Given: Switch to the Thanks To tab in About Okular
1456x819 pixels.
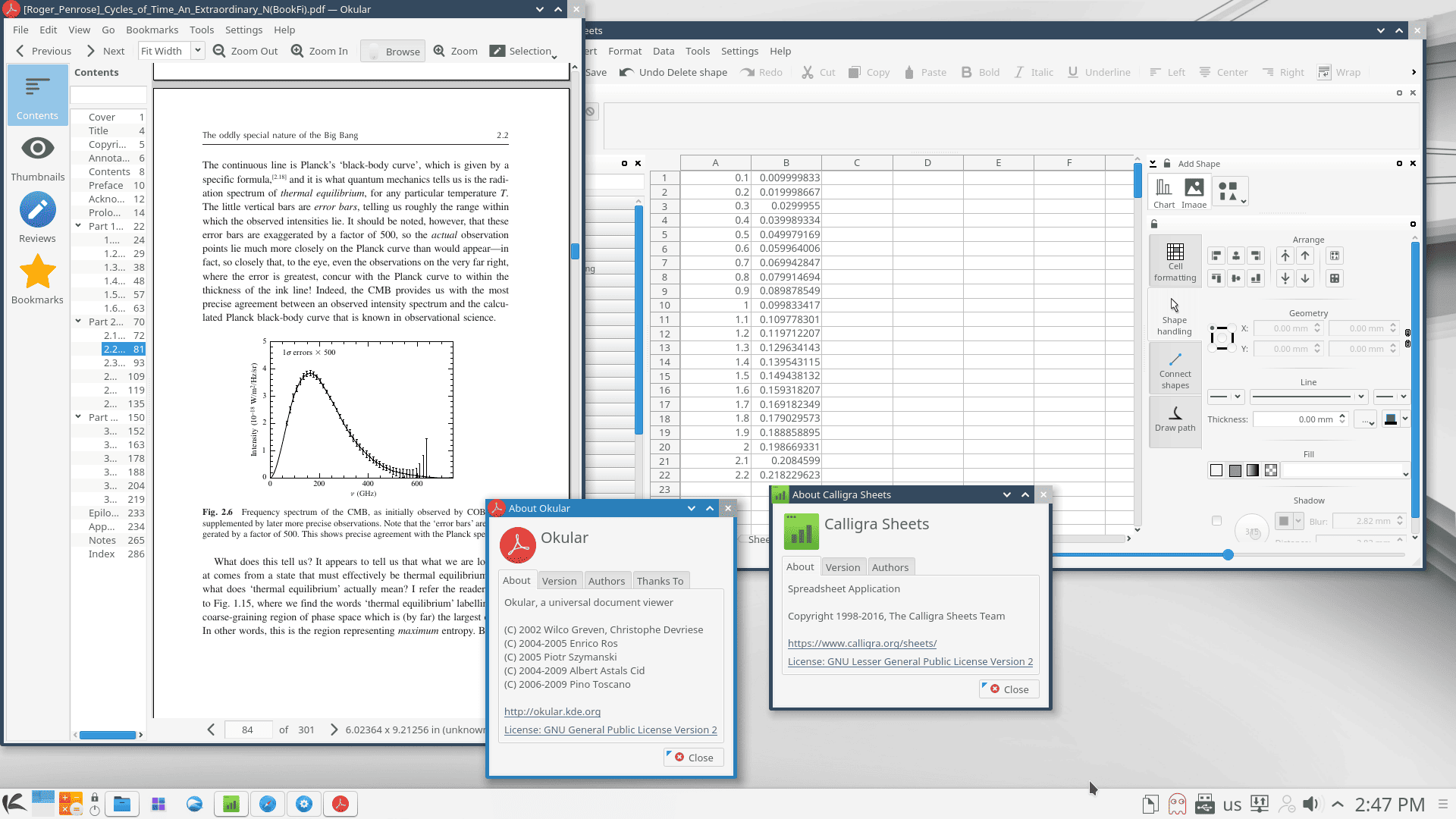Looking at the screenshot, I should (660, 581).
